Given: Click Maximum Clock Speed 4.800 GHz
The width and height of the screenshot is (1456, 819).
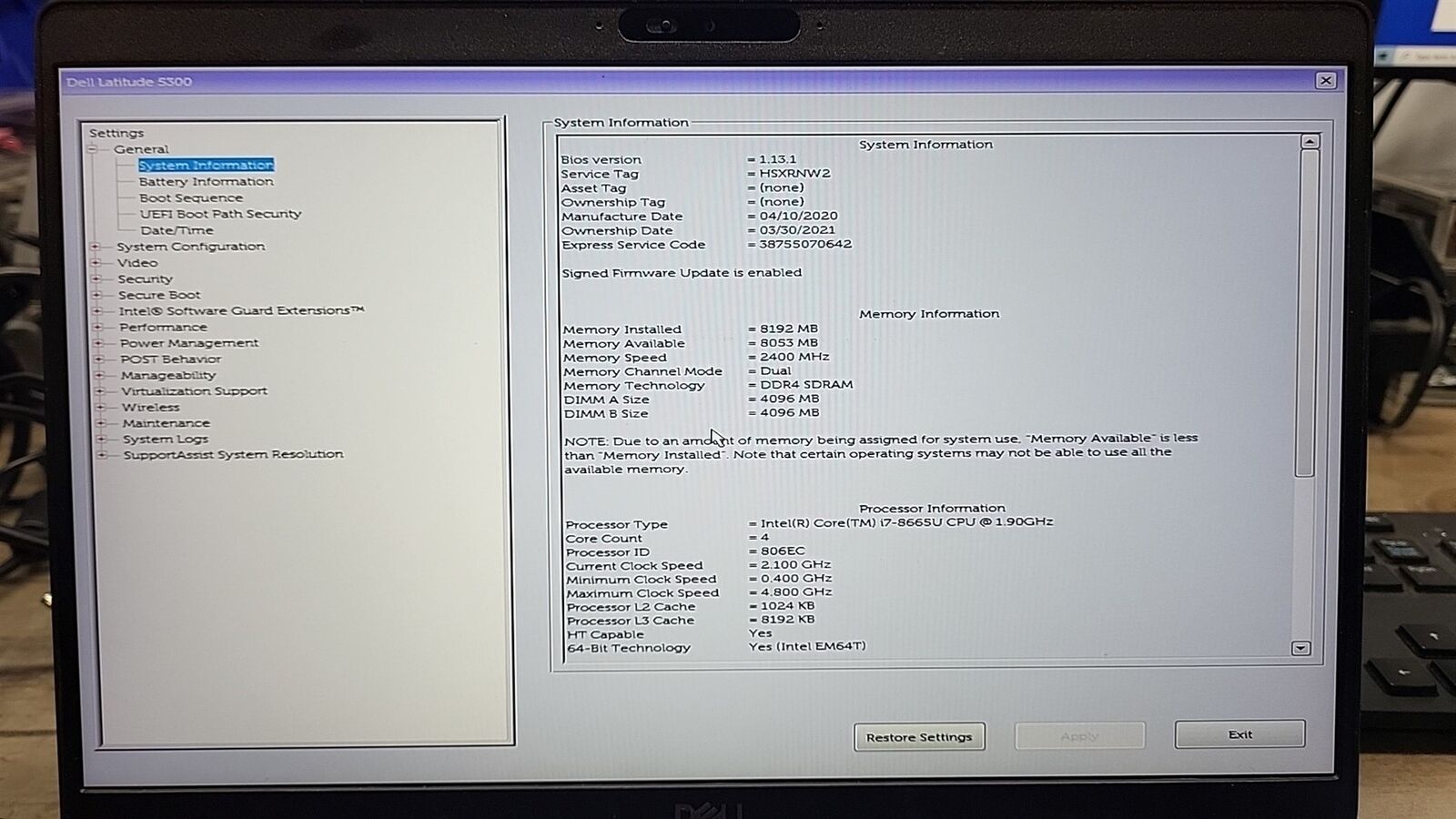Looking at the screenshot, I should click(x=796, y=591).
